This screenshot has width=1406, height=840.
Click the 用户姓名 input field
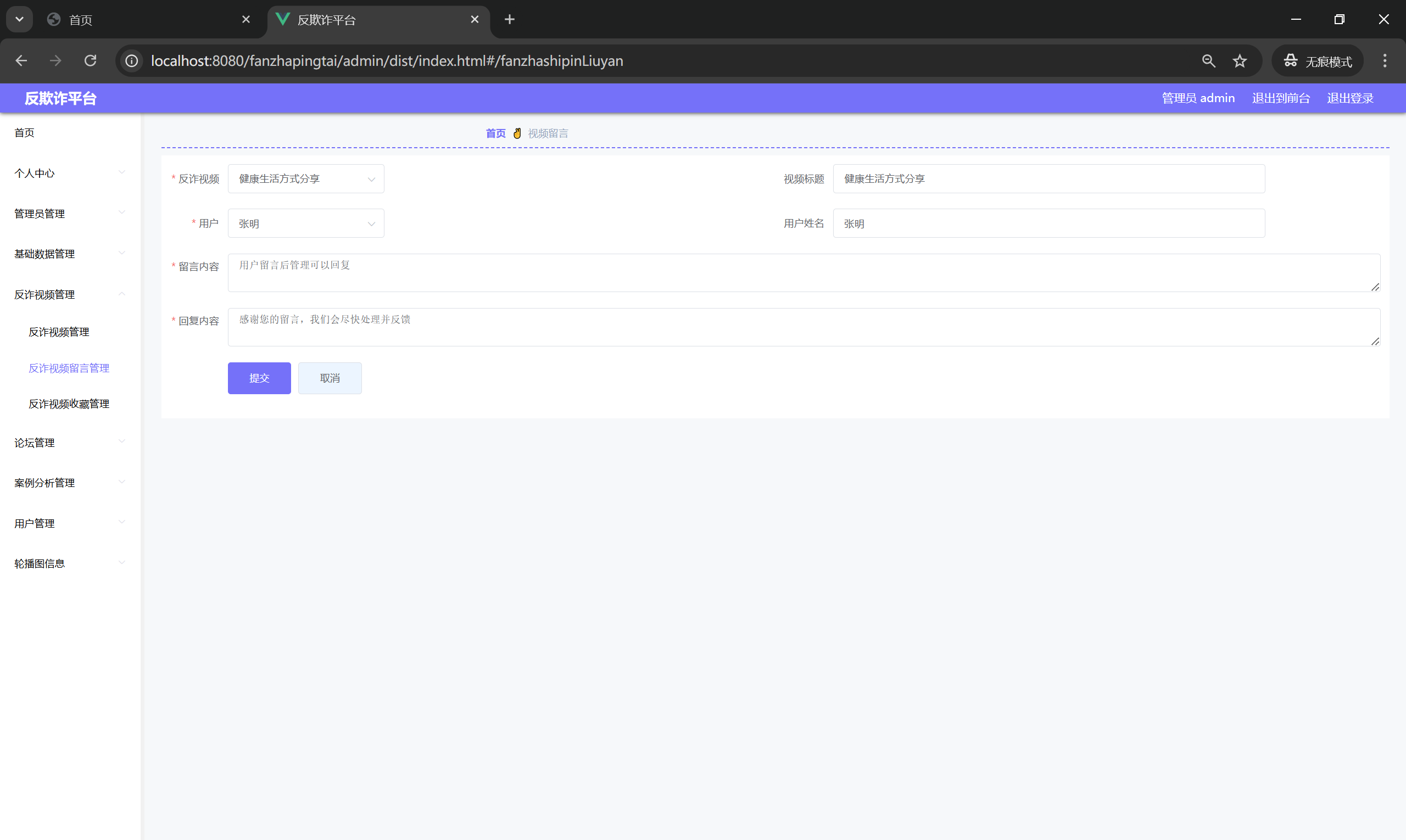(x=1048, y=223)
